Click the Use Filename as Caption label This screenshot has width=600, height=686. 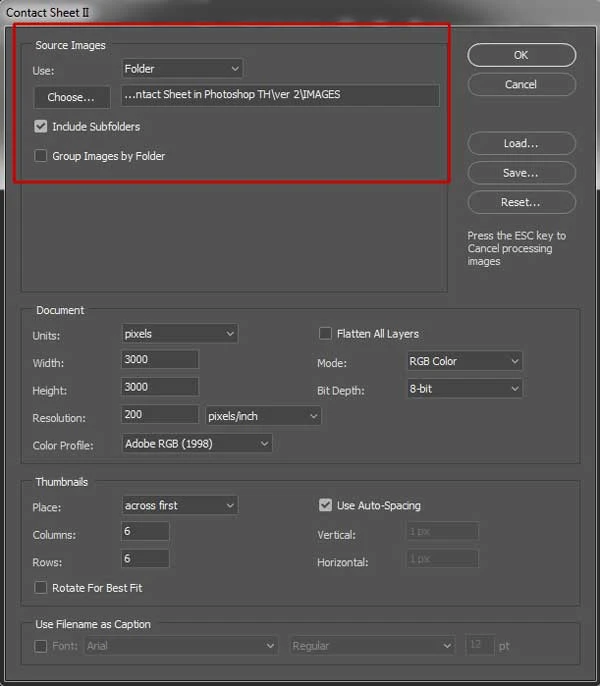(93, 624)
